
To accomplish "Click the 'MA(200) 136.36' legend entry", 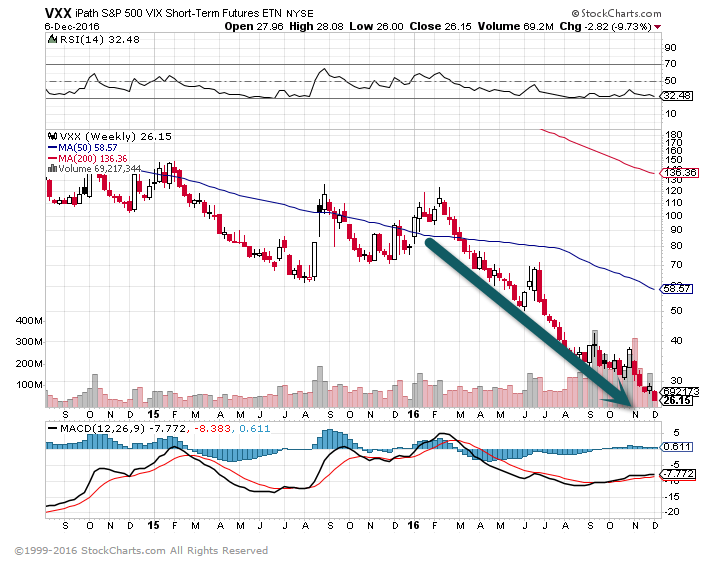I will click(x=93, y=158).
